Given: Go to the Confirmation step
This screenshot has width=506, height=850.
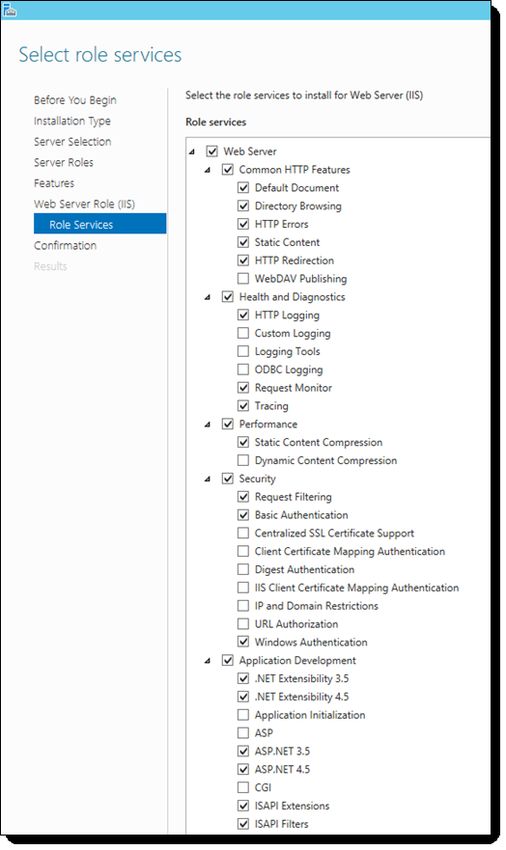Looking at the screenshot, I should [x=65, y=246].
